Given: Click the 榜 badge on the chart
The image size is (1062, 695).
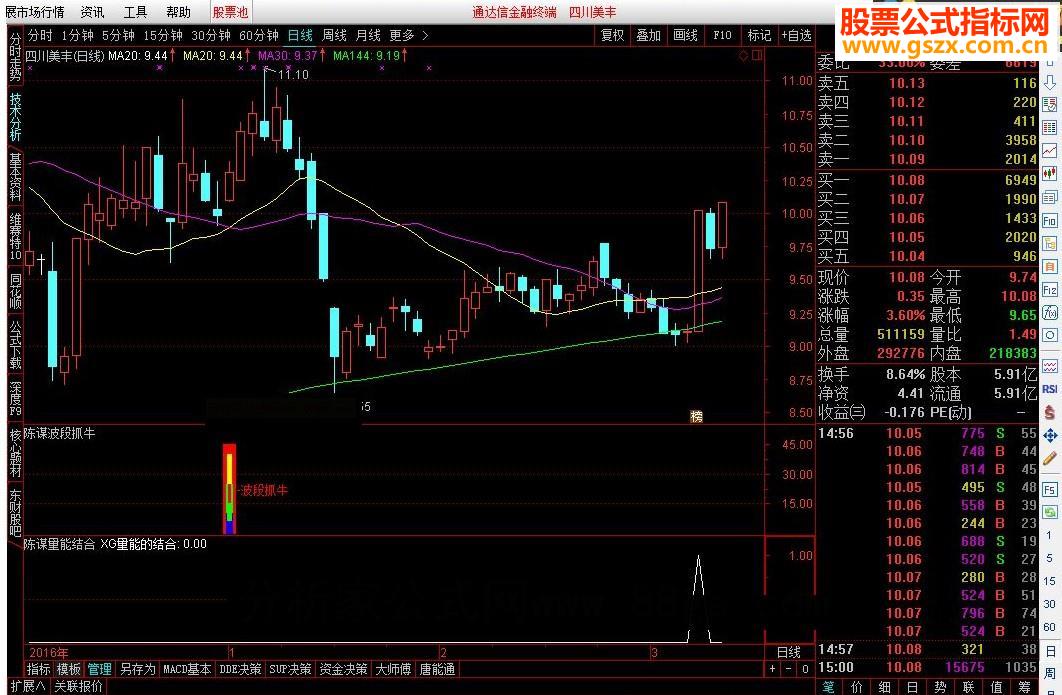Looking at the screenshot, I should (696, 417).
